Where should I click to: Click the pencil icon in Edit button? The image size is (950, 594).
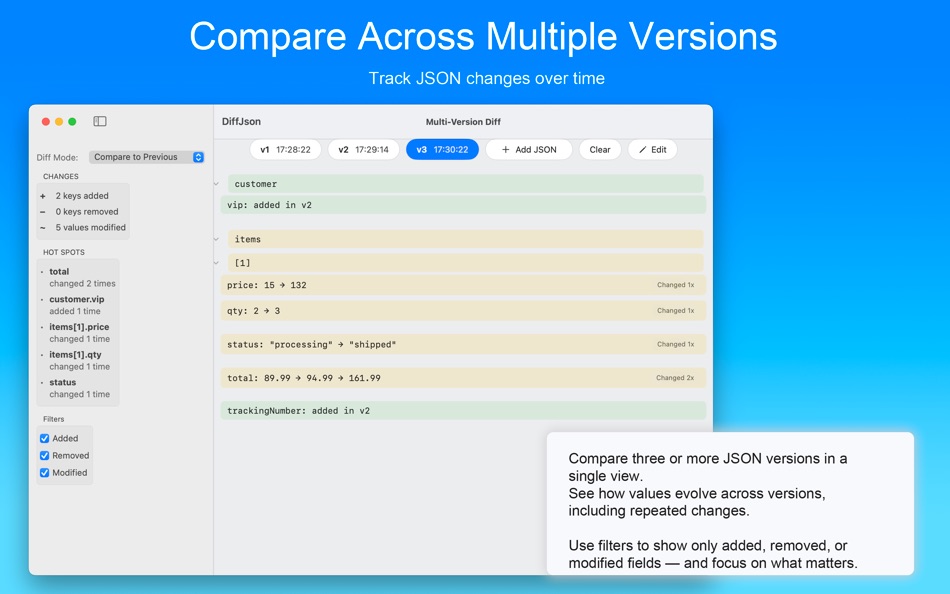643,150
